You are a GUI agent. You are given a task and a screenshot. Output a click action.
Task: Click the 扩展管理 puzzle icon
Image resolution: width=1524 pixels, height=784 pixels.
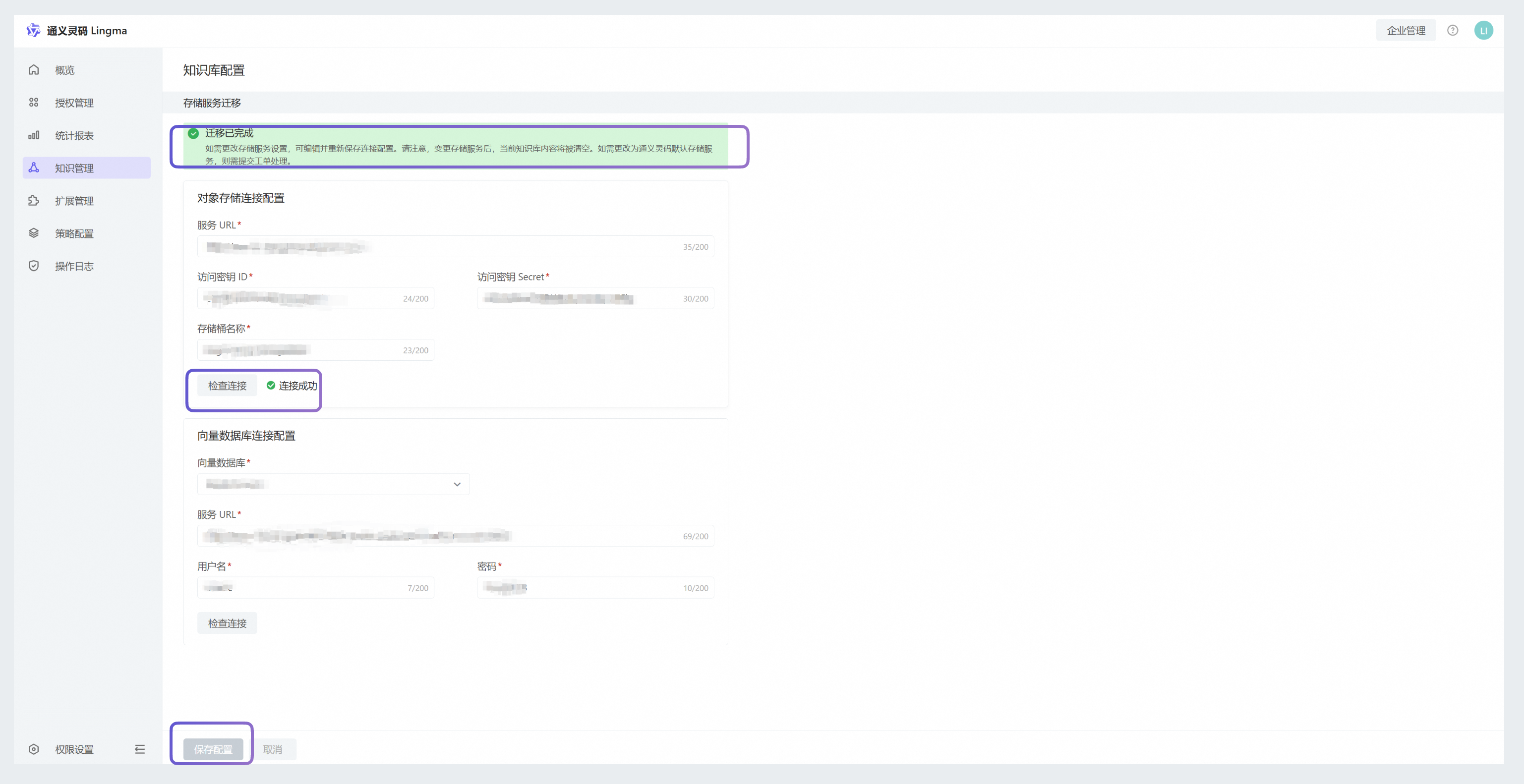[34, 200]
